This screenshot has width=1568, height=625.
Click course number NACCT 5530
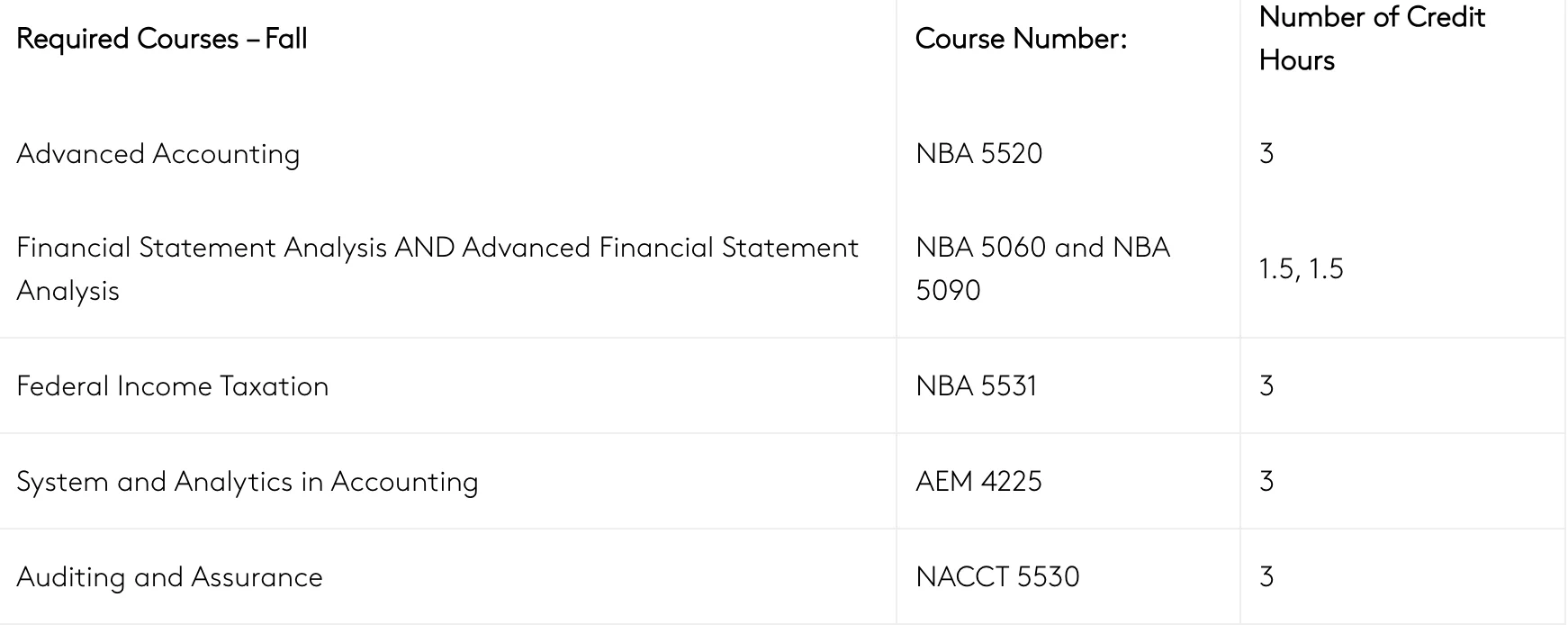coord(997,577)
